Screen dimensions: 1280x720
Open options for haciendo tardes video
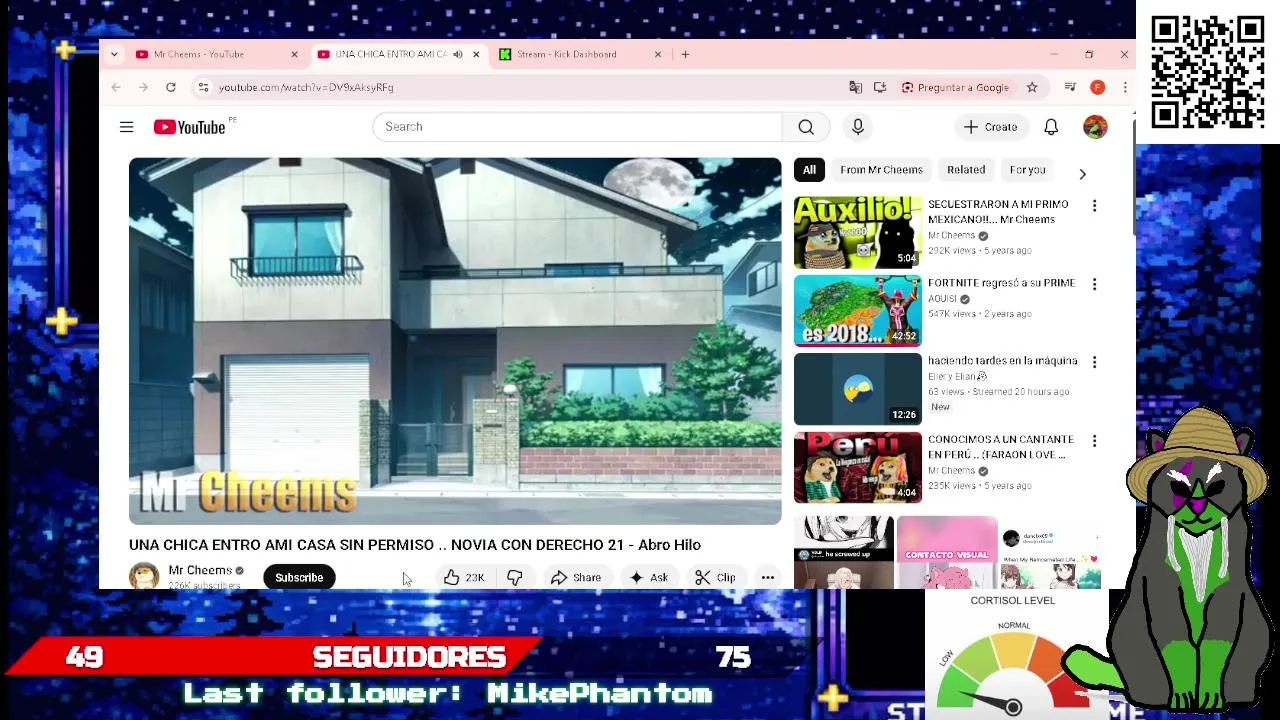click(1094, 362)
